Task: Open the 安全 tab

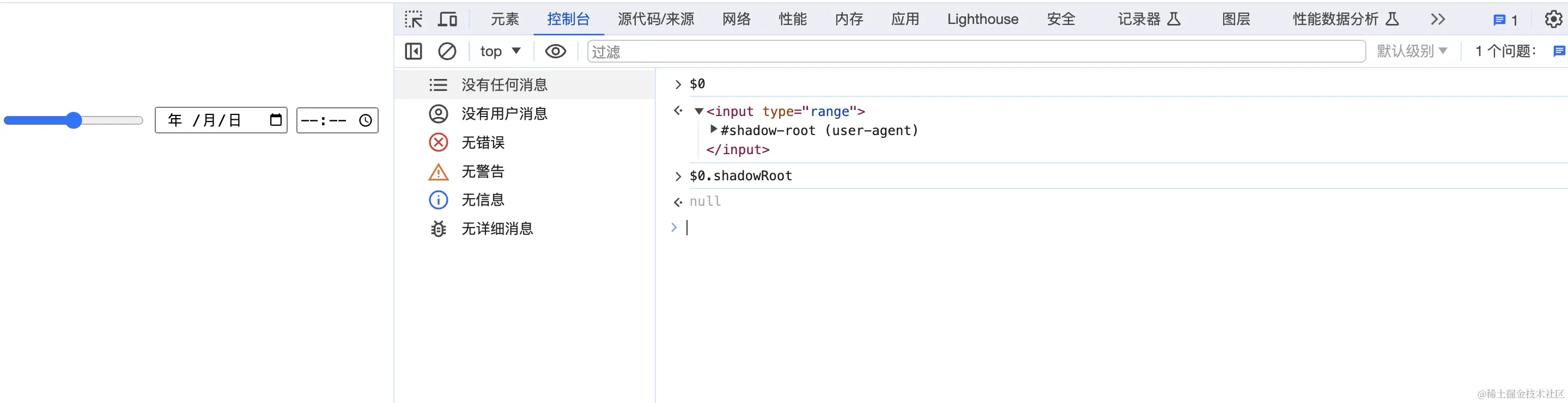Action: [1061, 20]
